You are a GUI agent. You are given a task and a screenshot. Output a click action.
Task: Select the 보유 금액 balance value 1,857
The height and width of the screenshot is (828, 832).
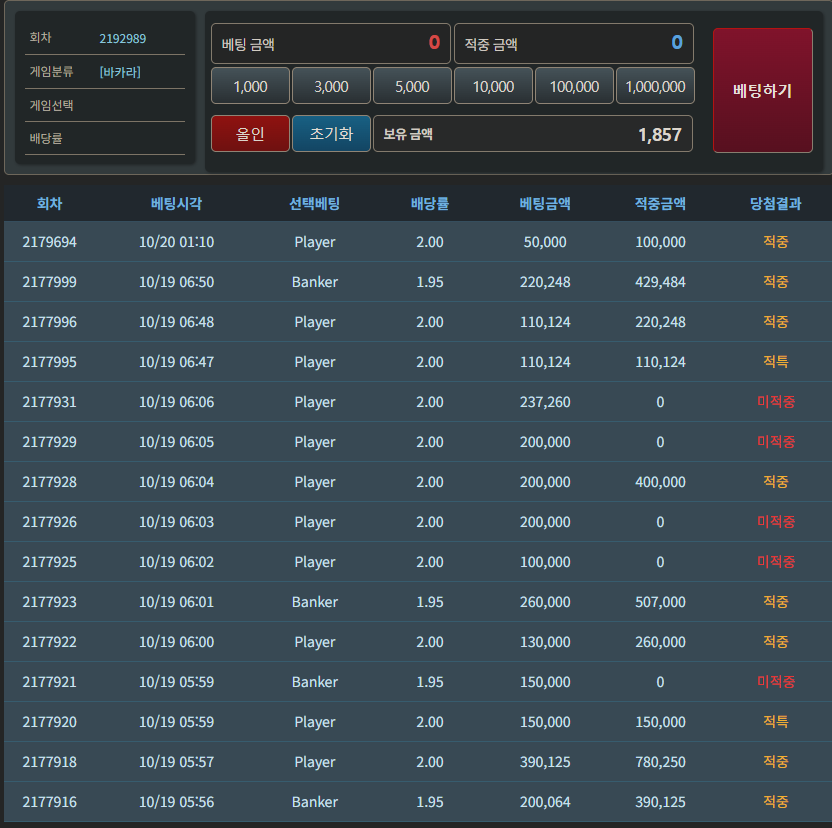(660, 135)
